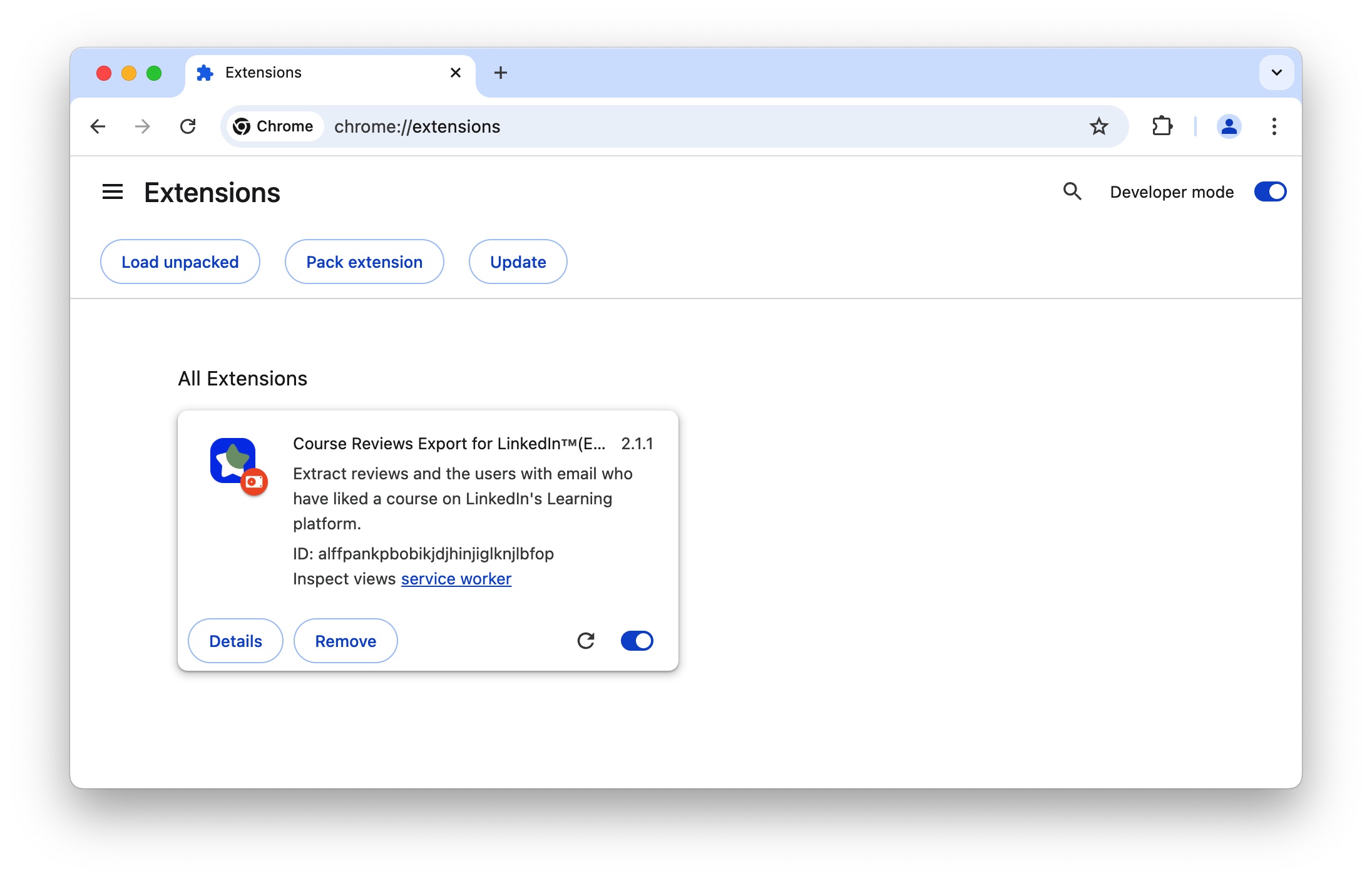Navigate back using the back arrow
The height and width of the screenshot is (881, 1372).
[98, 126]
